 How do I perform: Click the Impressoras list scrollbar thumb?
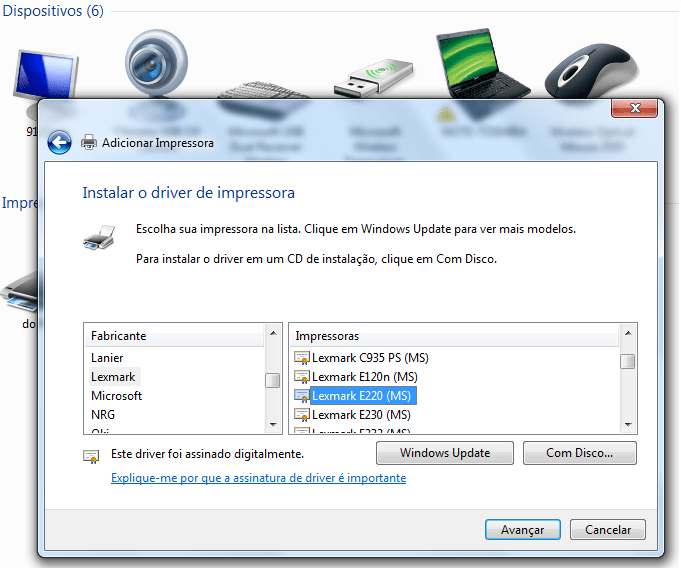tap(628, 361)
